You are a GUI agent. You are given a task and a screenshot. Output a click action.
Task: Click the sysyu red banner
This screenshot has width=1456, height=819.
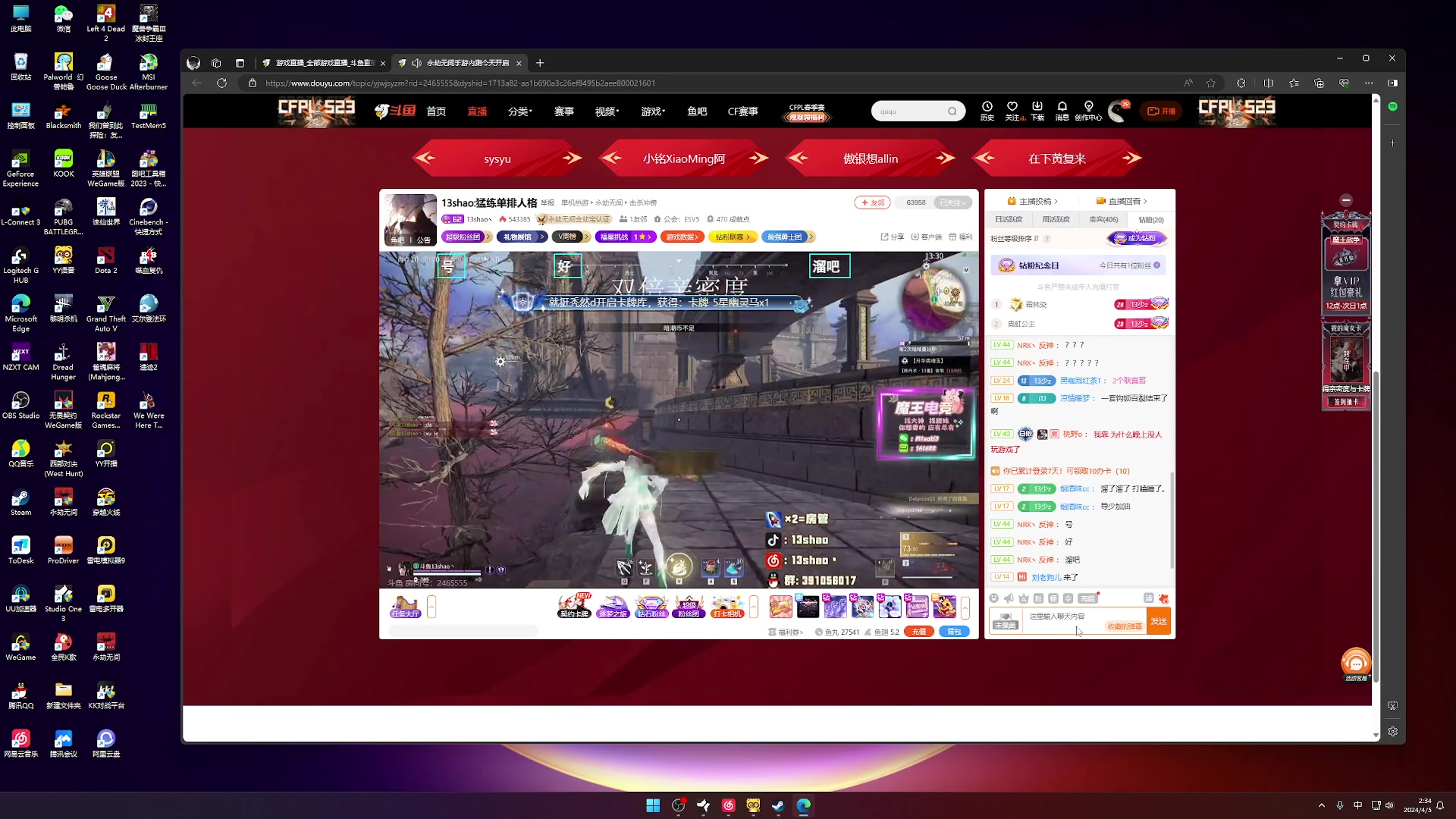[497, 158]
